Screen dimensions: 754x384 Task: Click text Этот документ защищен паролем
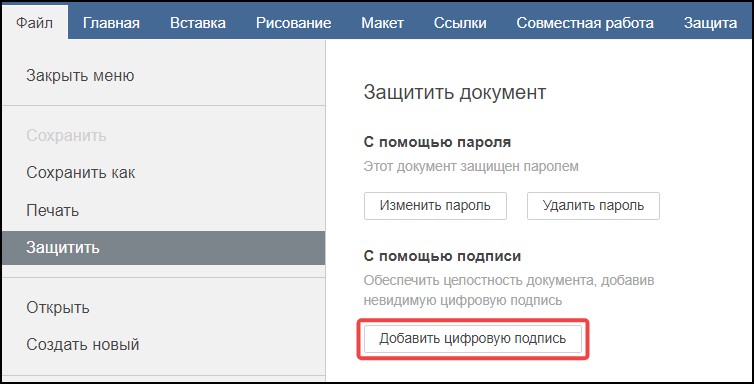471,167
